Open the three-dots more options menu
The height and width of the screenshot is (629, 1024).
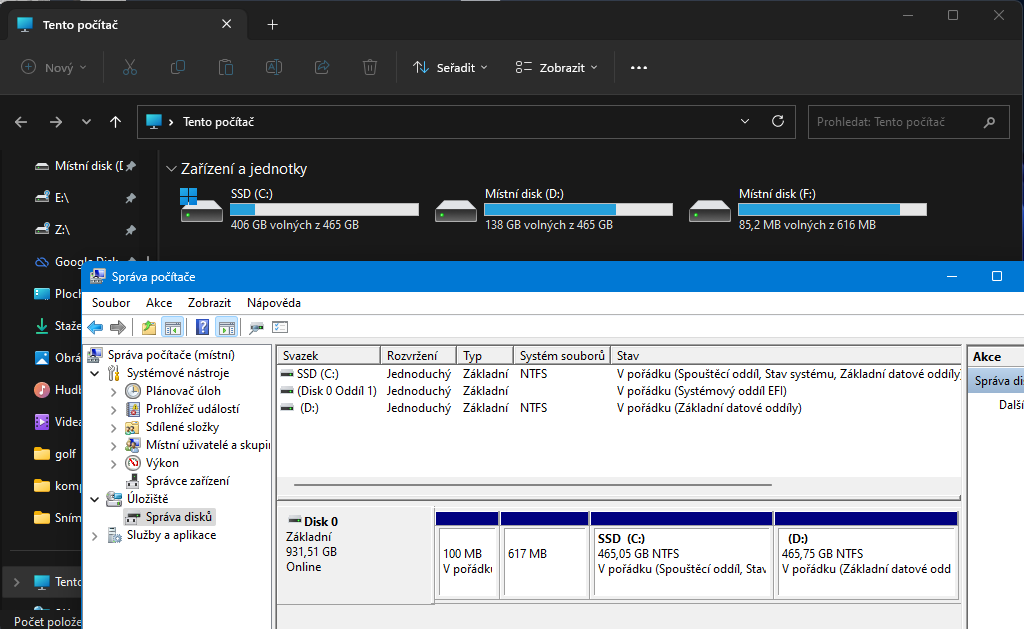639,67
